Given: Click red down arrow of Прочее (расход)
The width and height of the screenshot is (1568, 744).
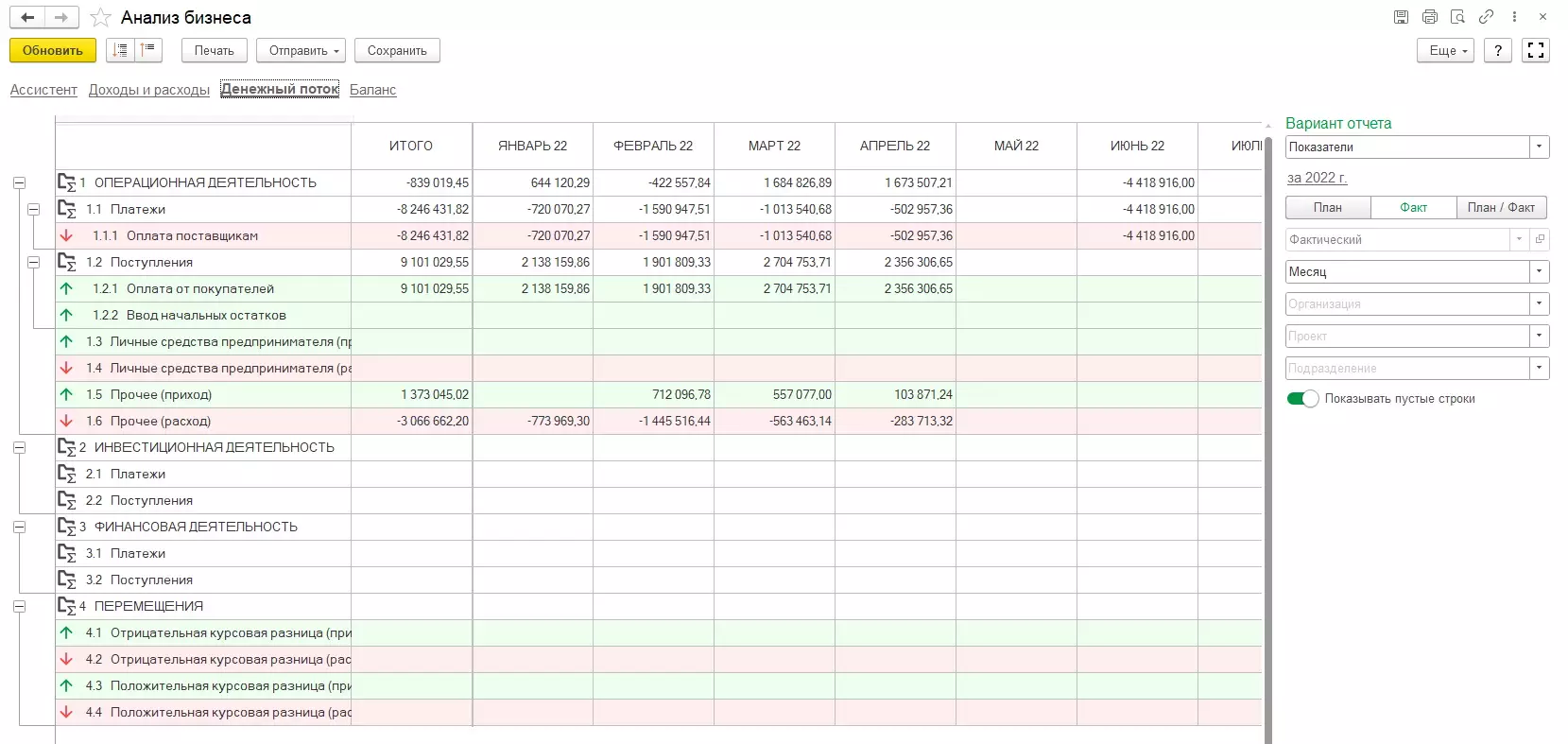Looking at the screenshot, I should [x=66, y=421].
